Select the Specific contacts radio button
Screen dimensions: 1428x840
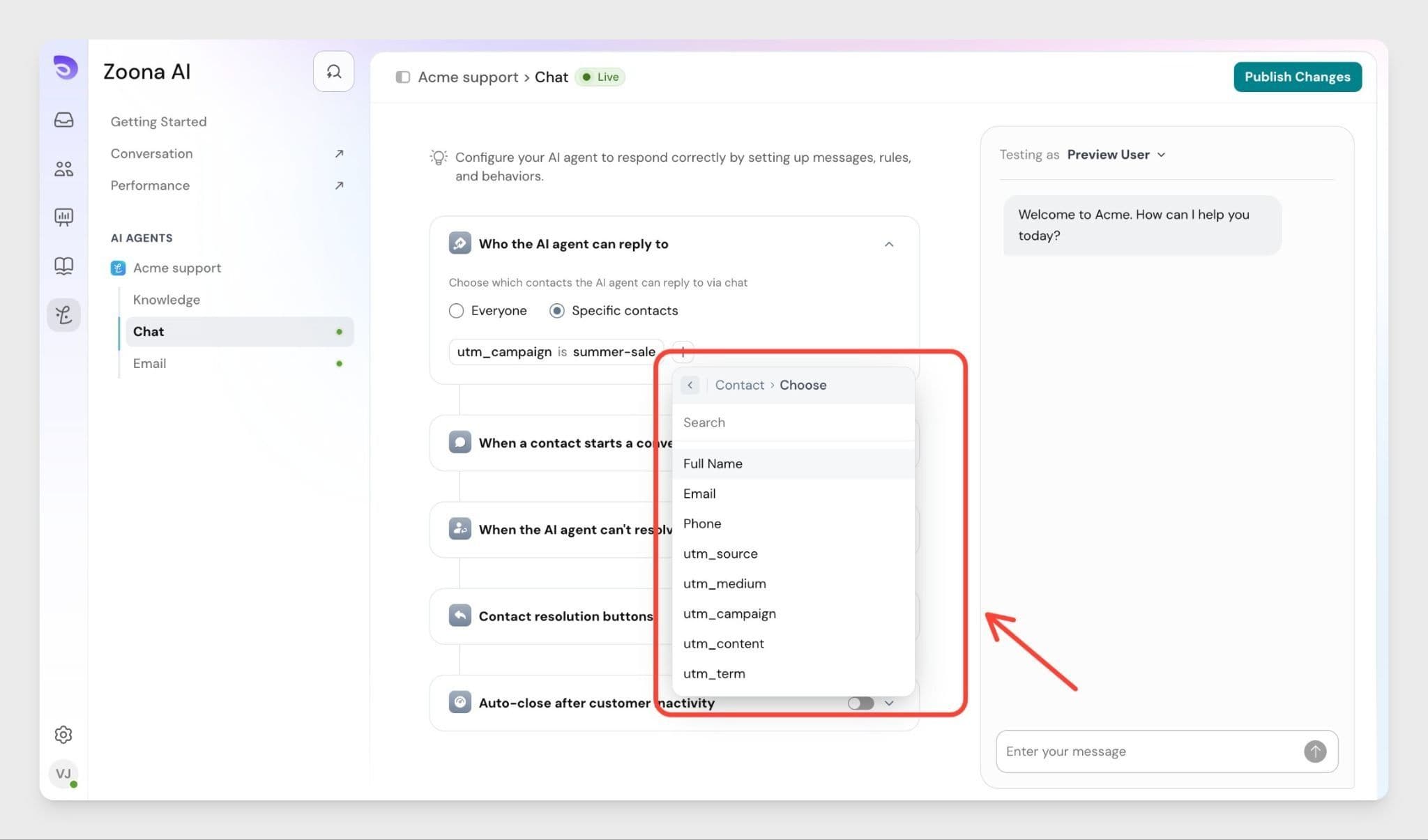(556, 311)
